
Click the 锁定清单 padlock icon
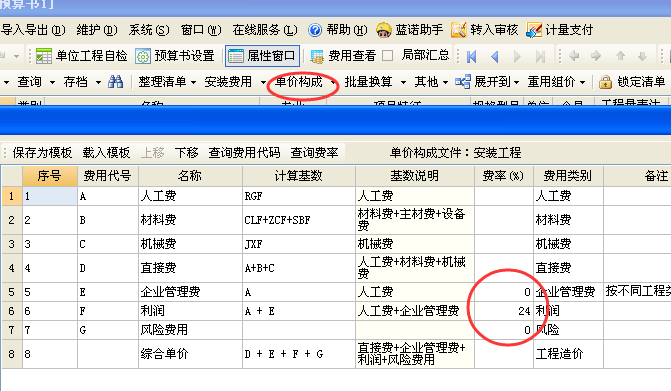coord(605,81)
